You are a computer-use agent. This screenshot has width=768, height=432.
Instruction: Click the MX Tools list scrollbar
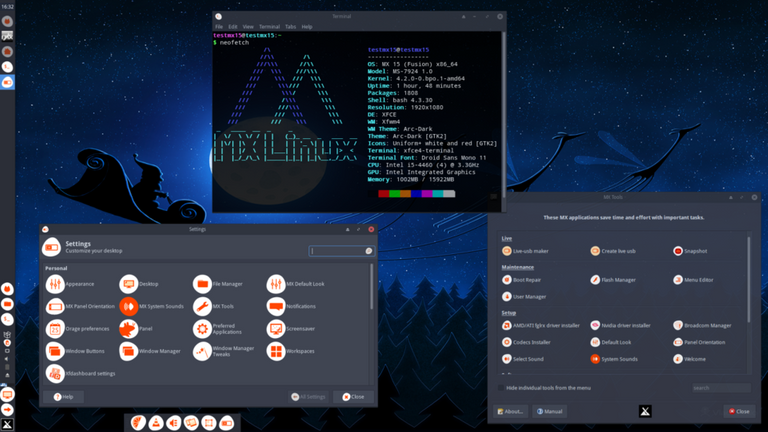click(x=748, y=279)
